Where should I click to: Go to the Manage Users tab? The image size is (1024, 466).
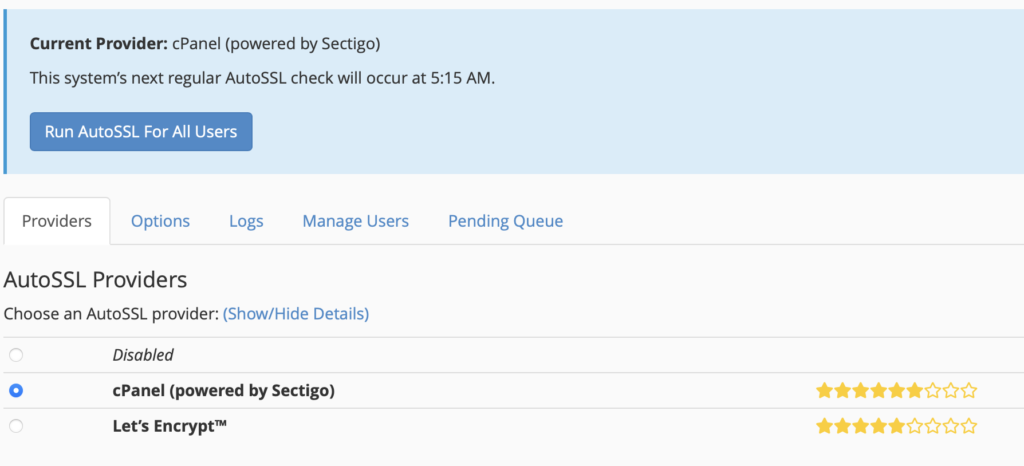tap(355, 221)
